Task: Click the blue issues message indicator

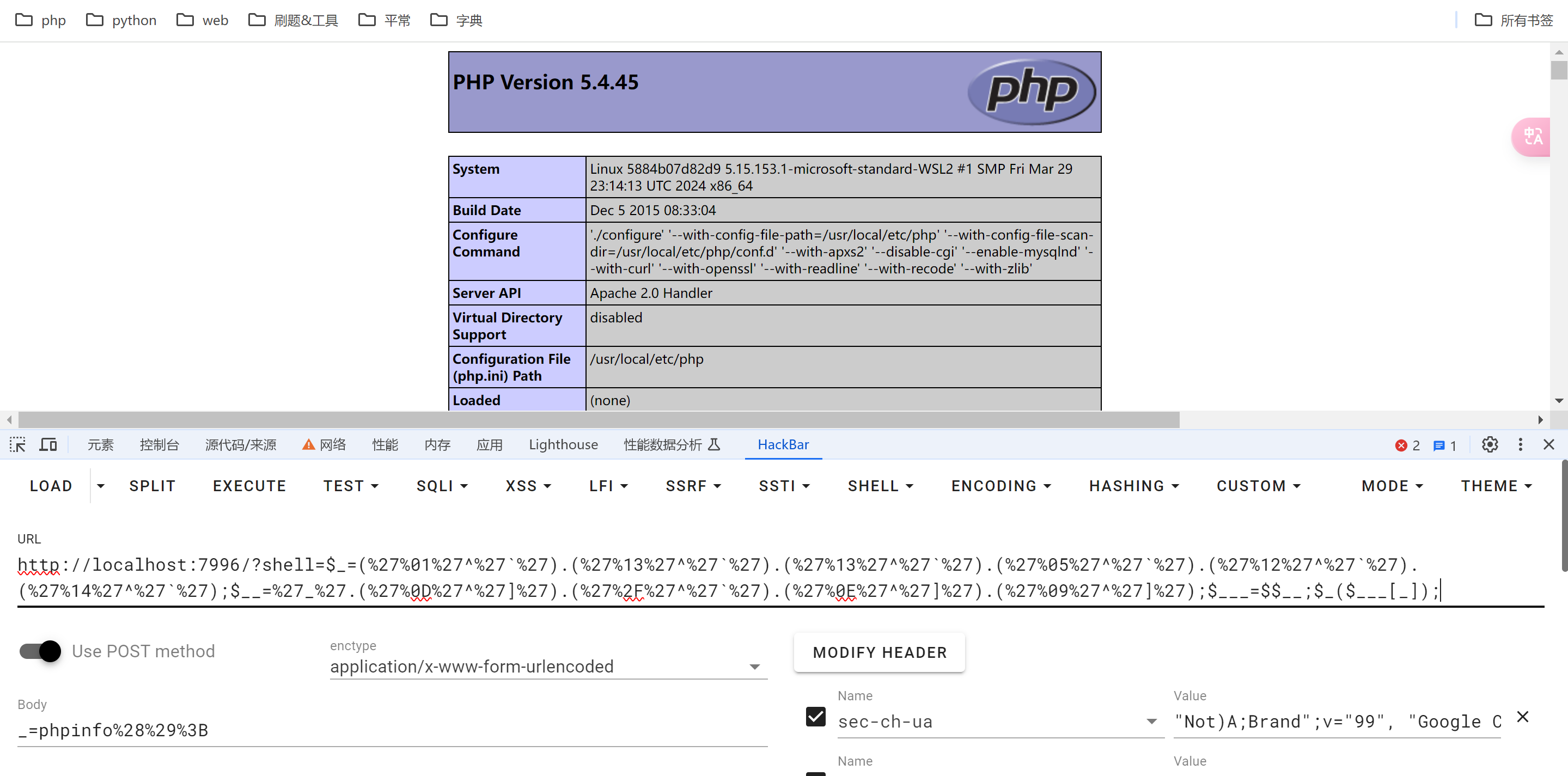Action: [1444, 445]
